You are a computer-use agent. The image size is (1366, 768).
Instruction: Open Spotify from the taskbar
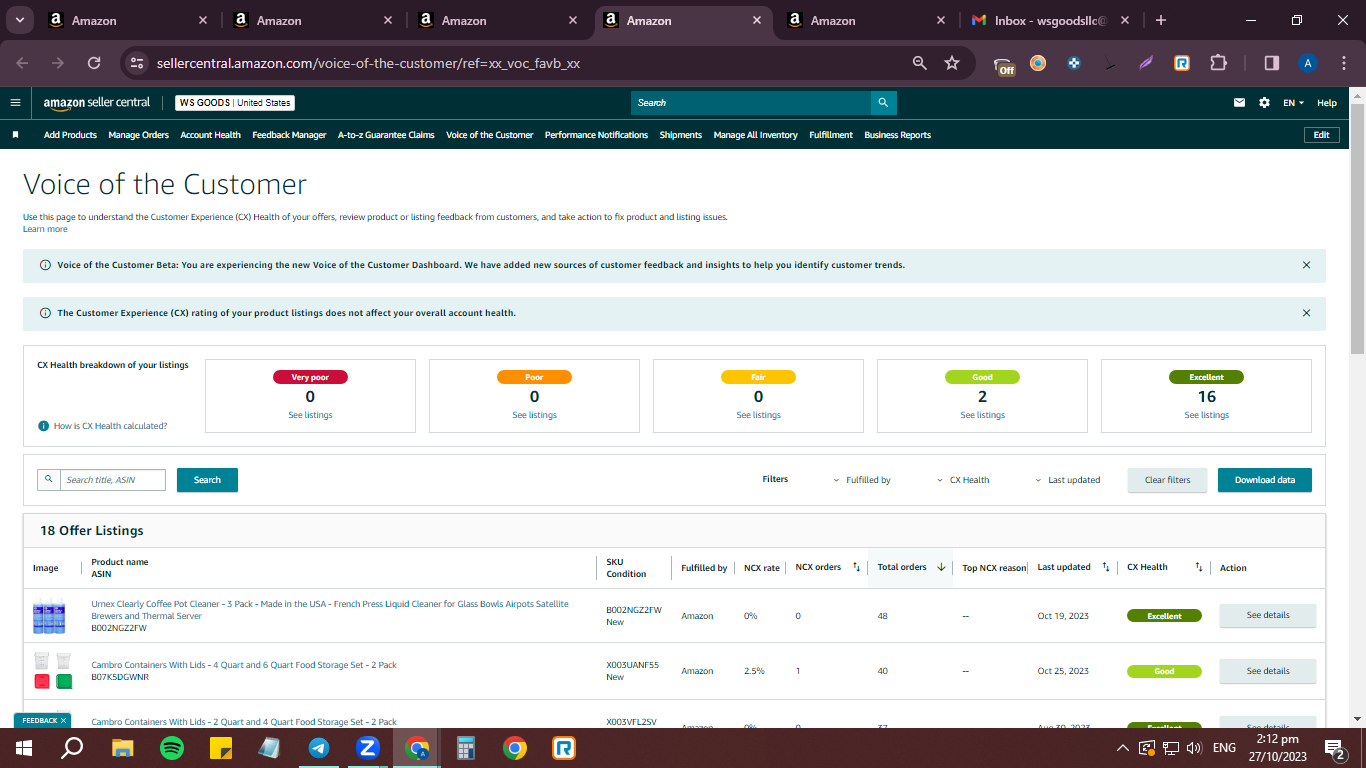pyautogui.click(x=172, y=748)
